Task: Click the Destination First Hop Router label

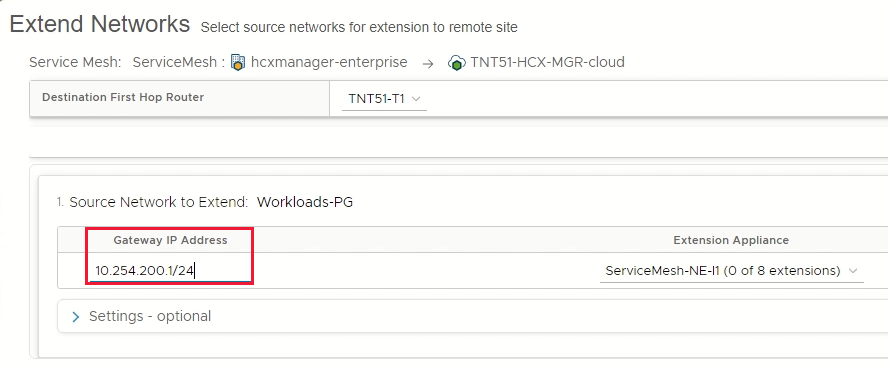Action: (x=123, y=97)
